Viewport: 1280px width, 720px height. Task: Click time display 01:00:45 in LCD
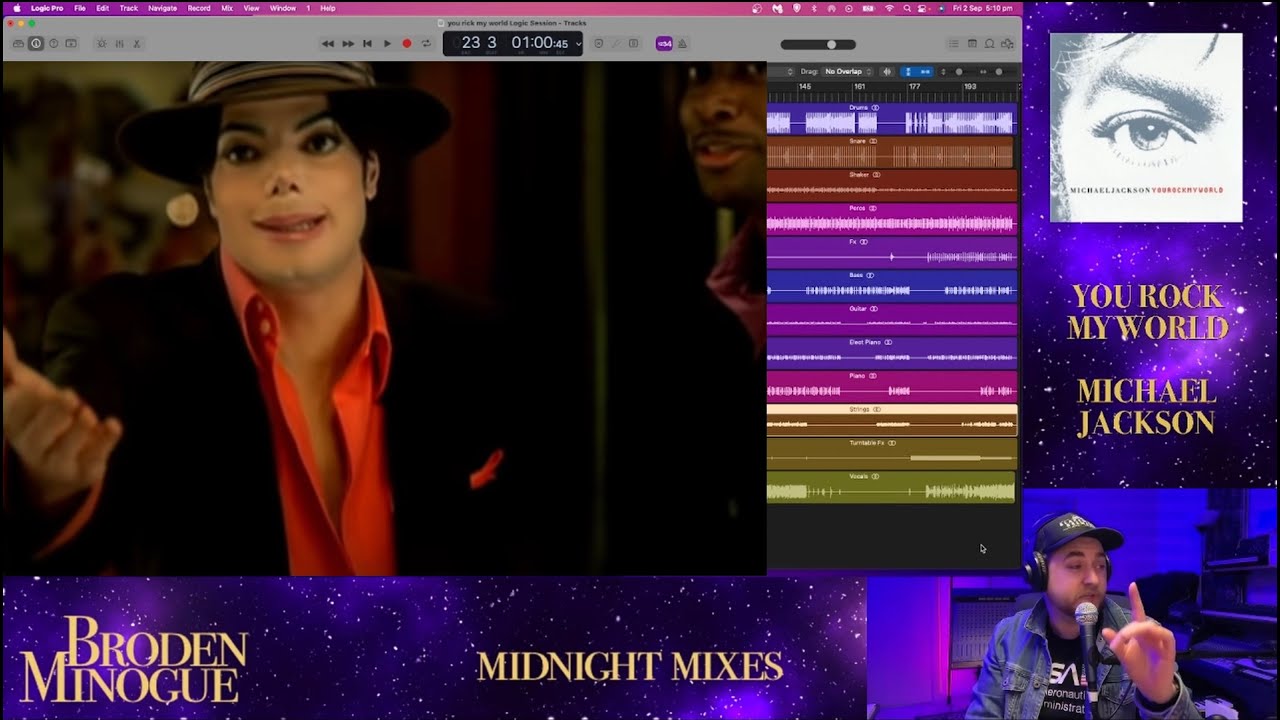(540, 43)
